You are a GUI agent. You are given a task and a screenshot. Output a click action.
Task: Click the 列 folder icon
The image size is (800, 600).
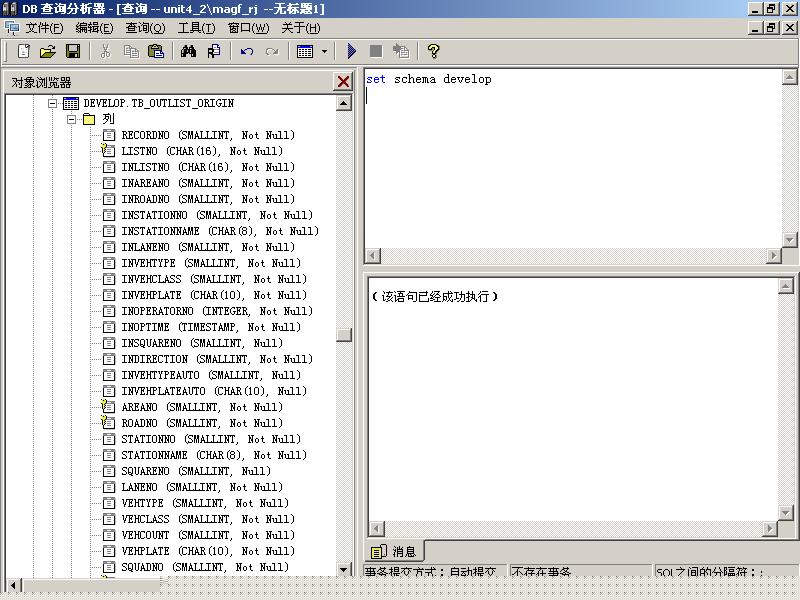pos(89,119)
